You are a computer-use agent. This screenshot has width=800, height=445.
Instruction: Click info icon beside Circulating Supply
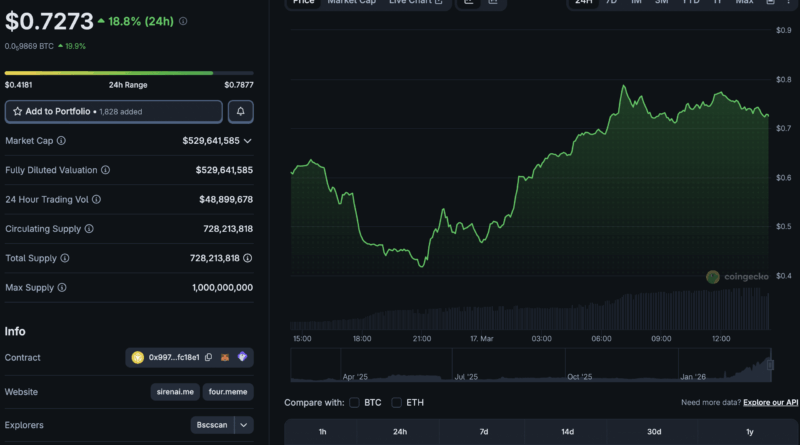(89, 229)
